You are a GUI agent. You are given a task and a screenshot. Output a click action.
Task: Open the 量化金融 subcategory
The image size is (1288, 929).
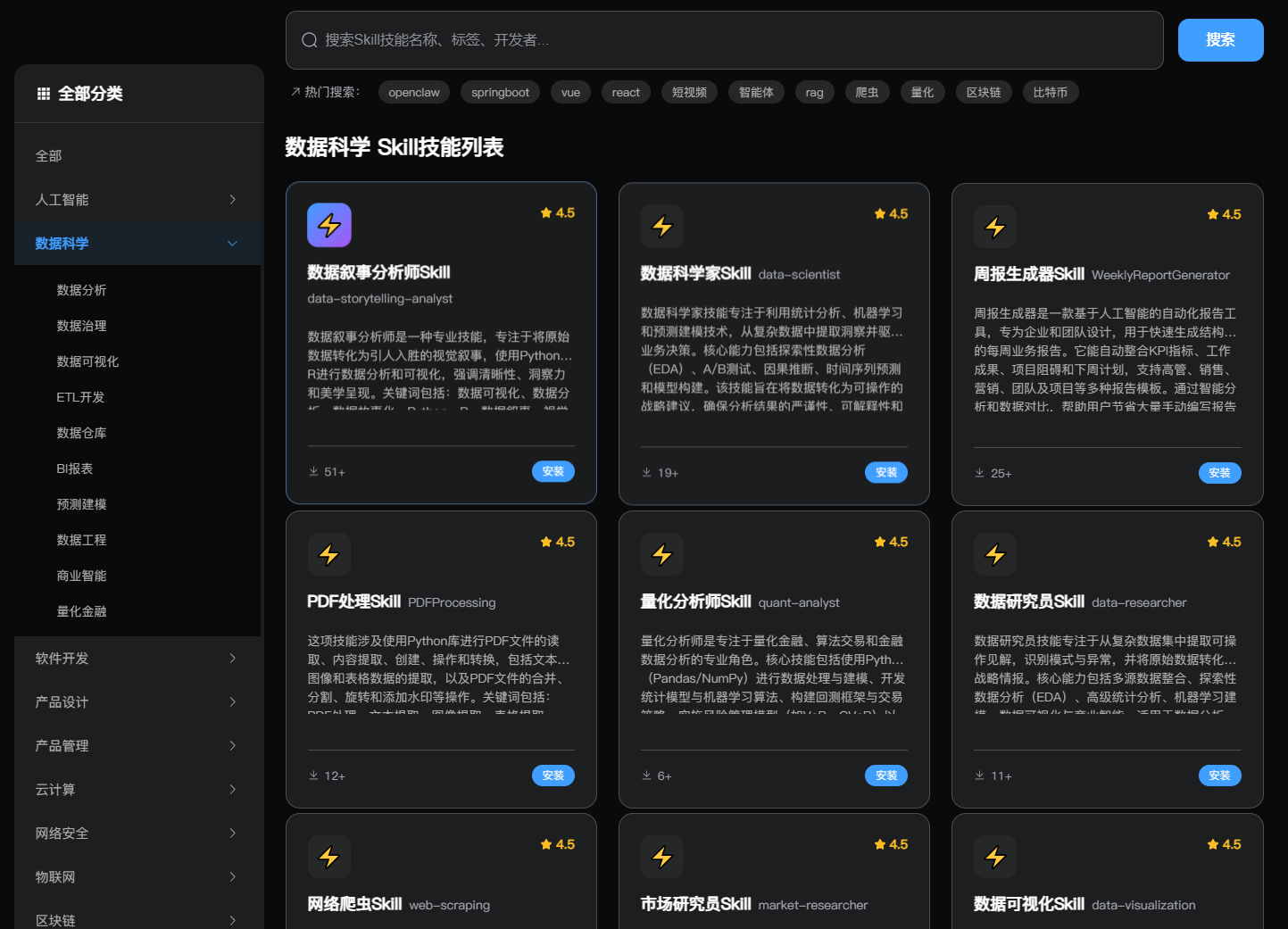click(81, 611)
